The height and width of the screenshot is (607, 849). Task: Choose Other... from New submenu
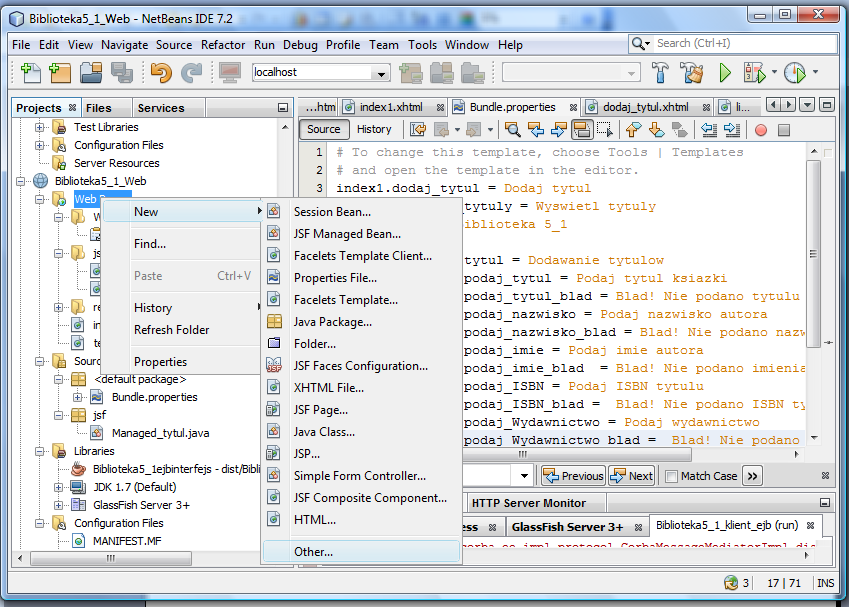click(x=361, y=552)
